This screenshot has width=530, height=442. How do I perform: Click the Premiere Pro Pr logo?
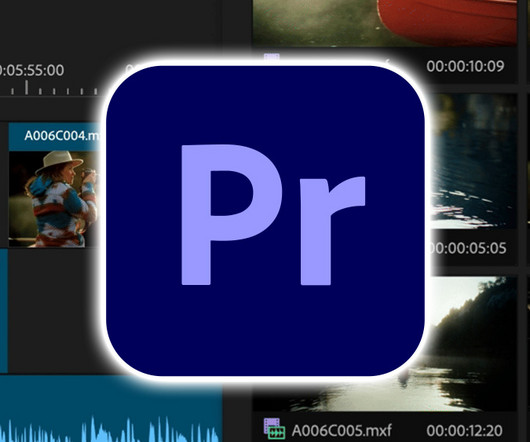265,220
